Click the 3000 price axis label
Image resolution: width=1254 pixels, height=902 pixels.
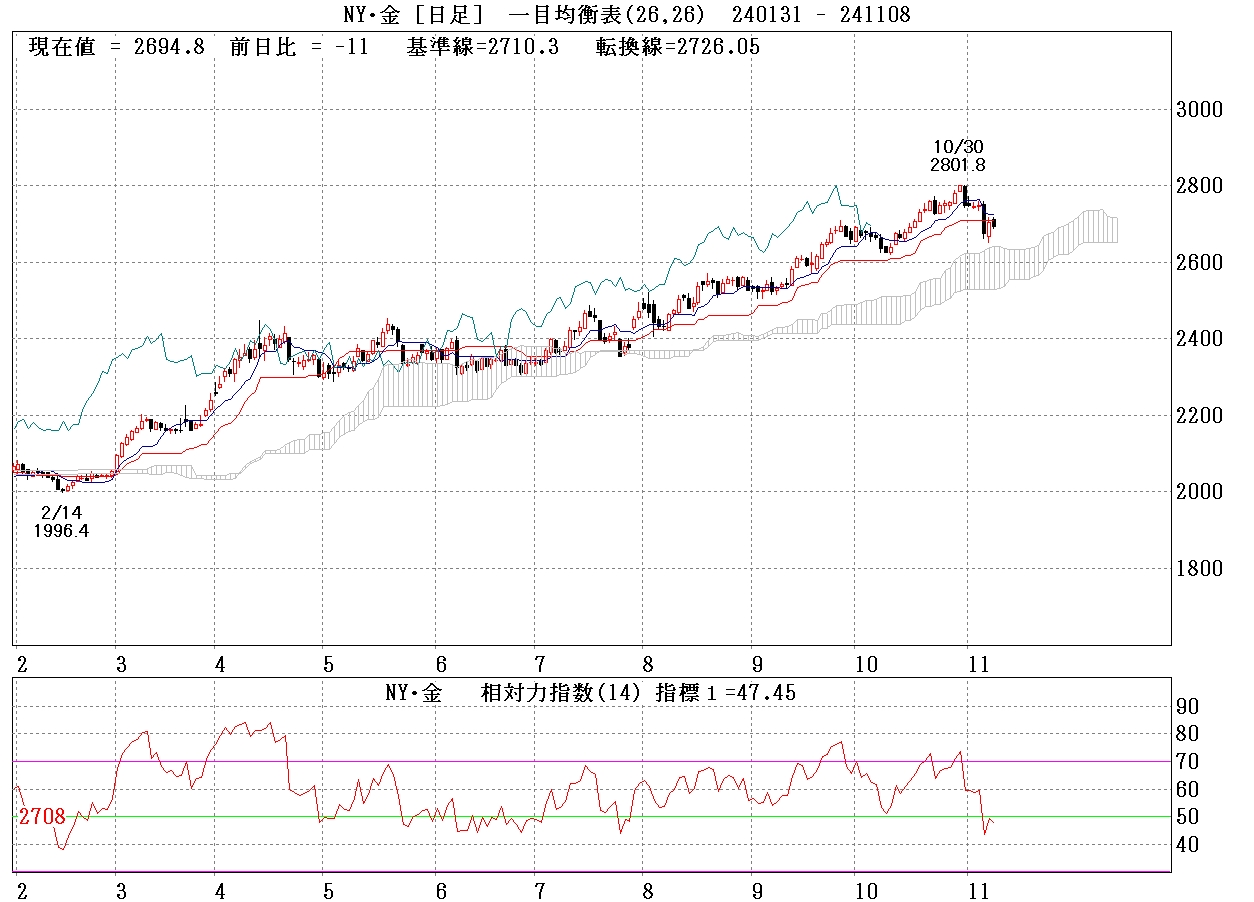[1201, 110]
